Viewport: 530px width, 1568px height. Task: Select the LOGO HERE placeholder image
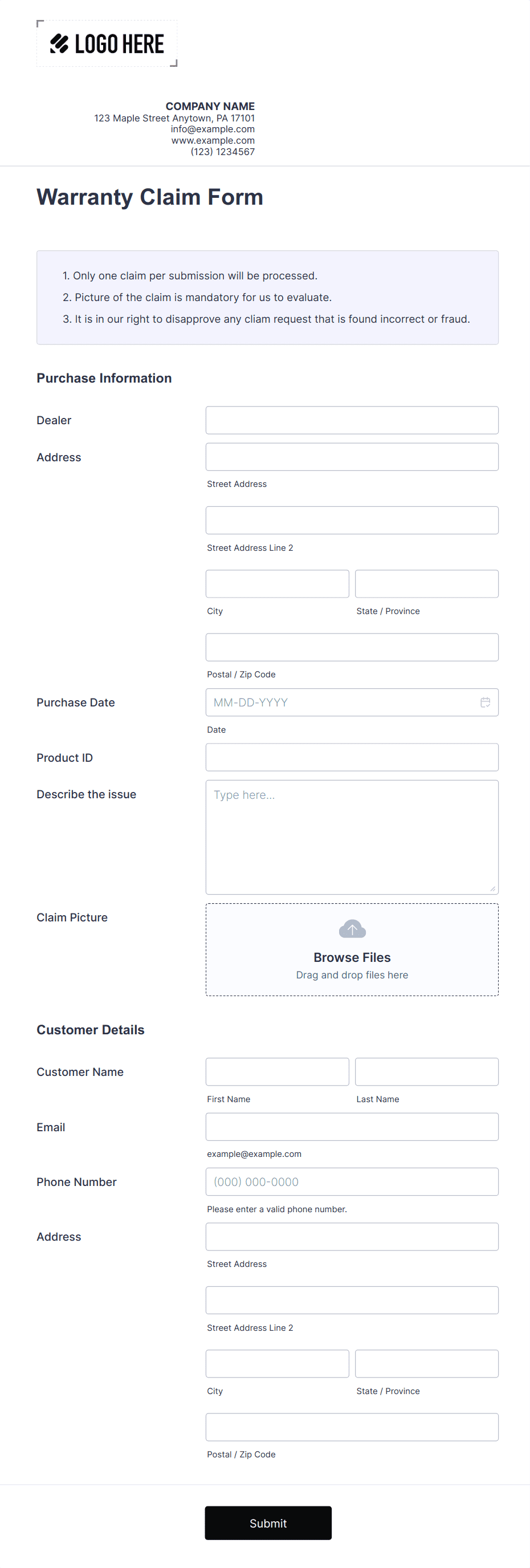click(x=107, y=43)
